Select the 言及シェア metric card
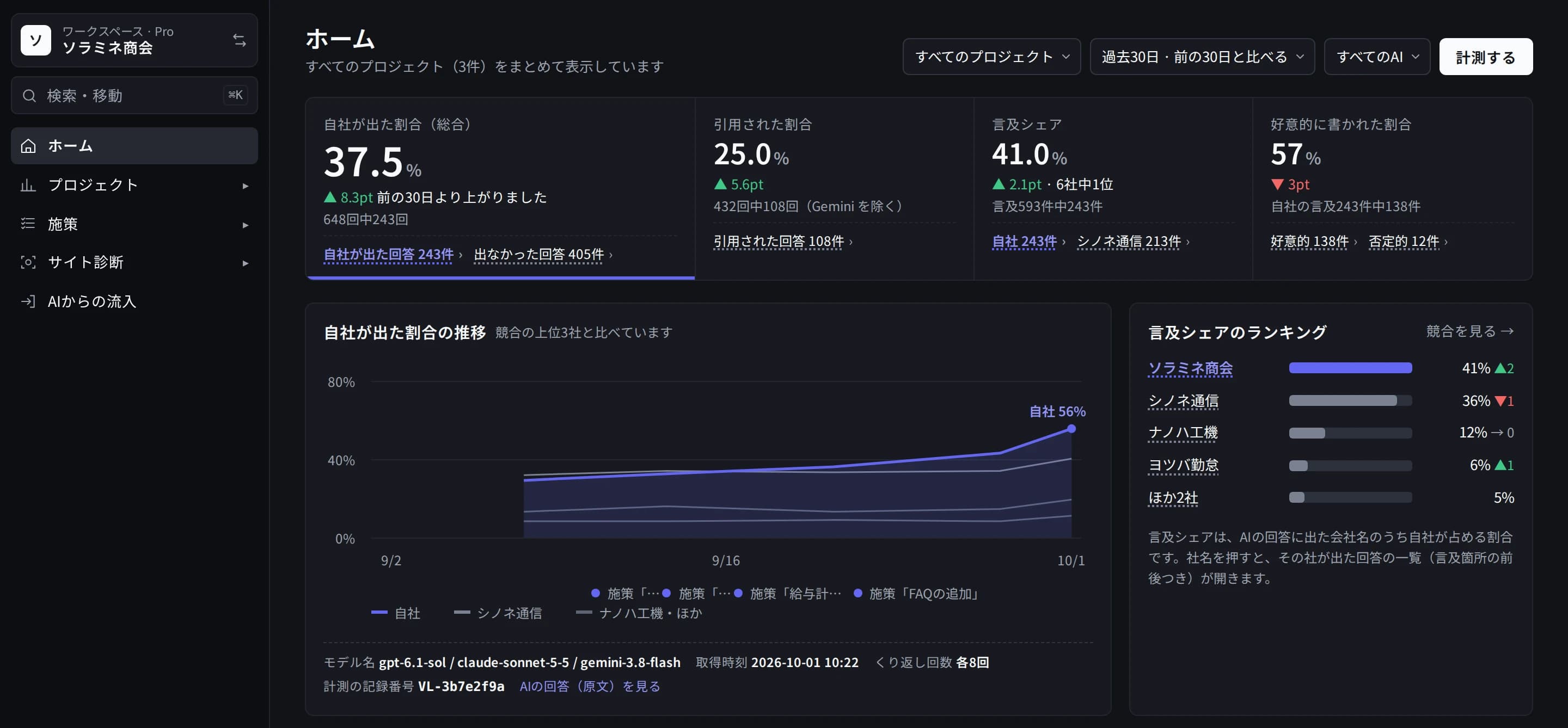The image size is (1568, 728). [1113, 189]
